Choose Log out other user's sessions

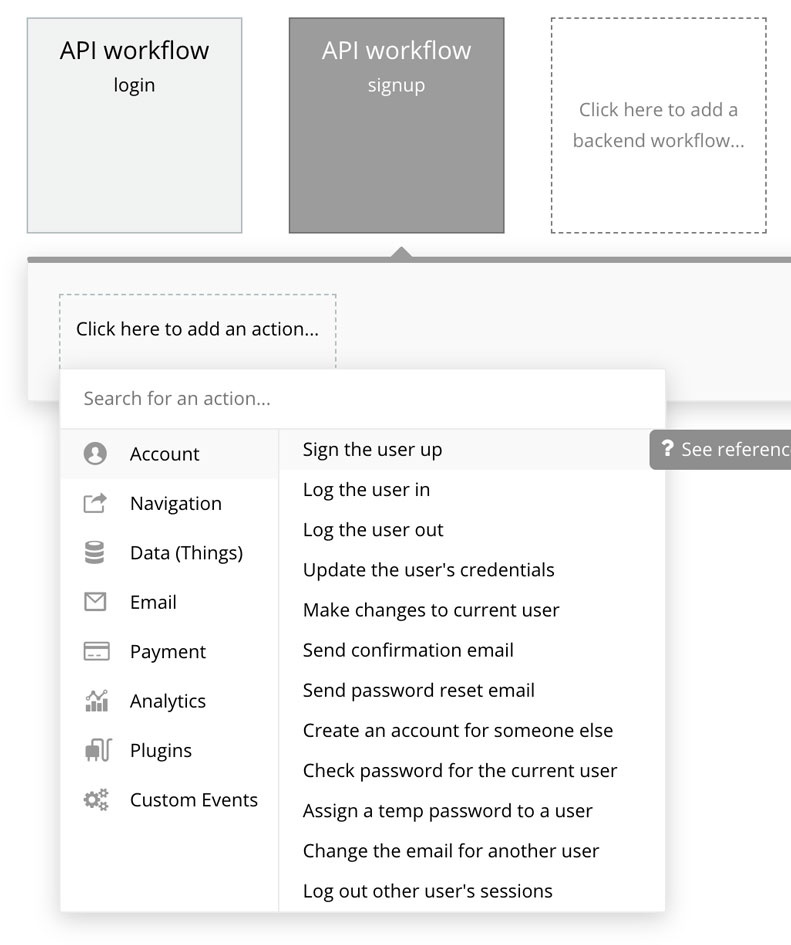pyautogui.click(x=427, y=891)
